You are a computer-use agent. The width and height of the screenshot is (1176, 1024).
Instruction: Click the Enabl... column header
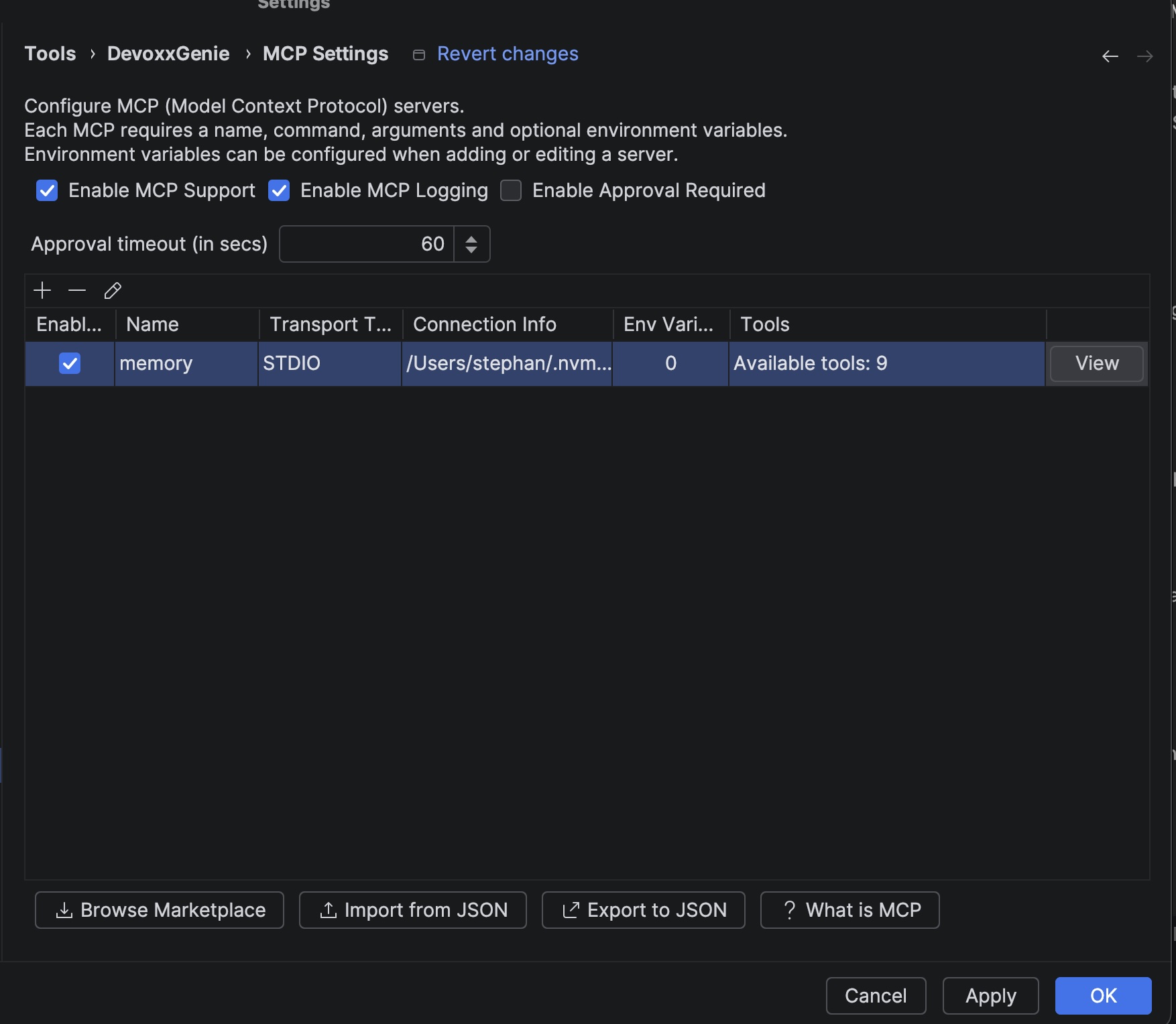click(70, 324)
